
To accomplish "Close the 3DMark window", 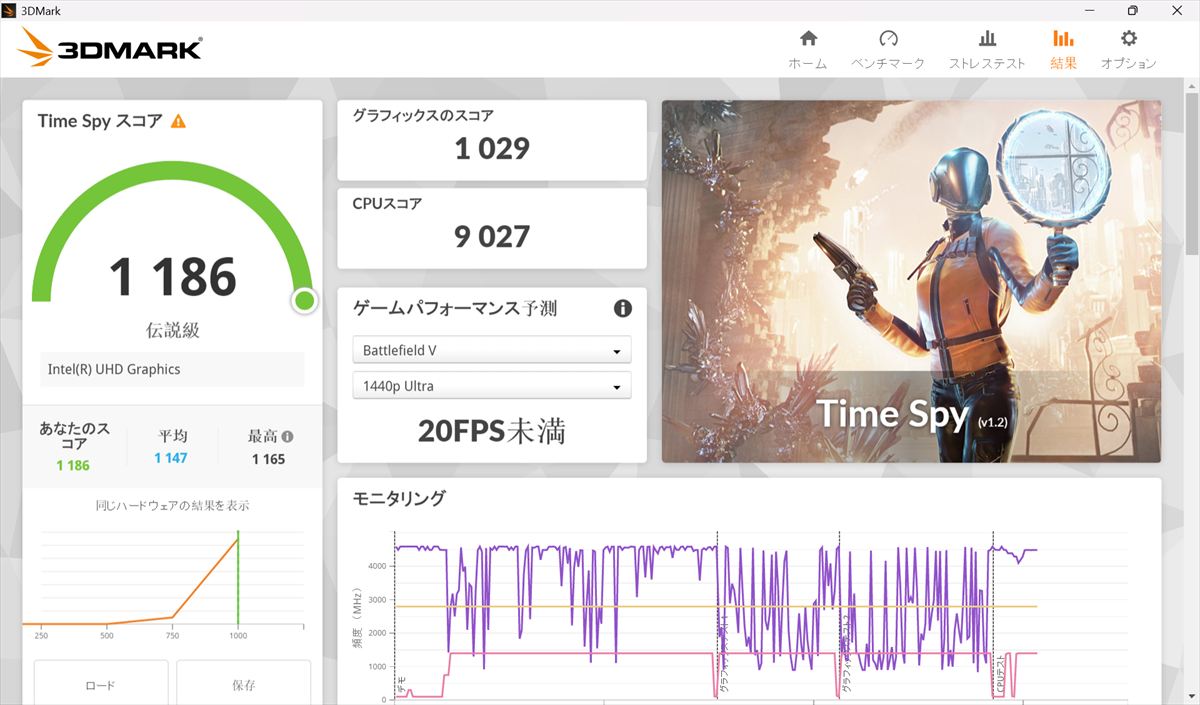I will point(1177,10).
